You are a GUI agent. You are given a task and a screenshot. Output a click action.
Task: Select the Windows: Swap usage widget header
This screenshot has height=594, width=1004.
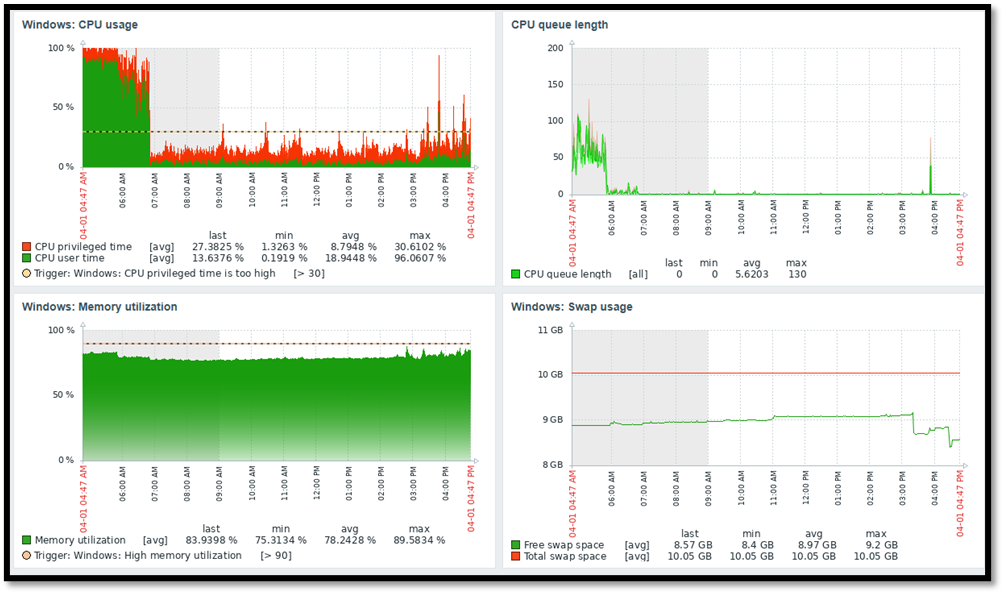tap(571, 307)
